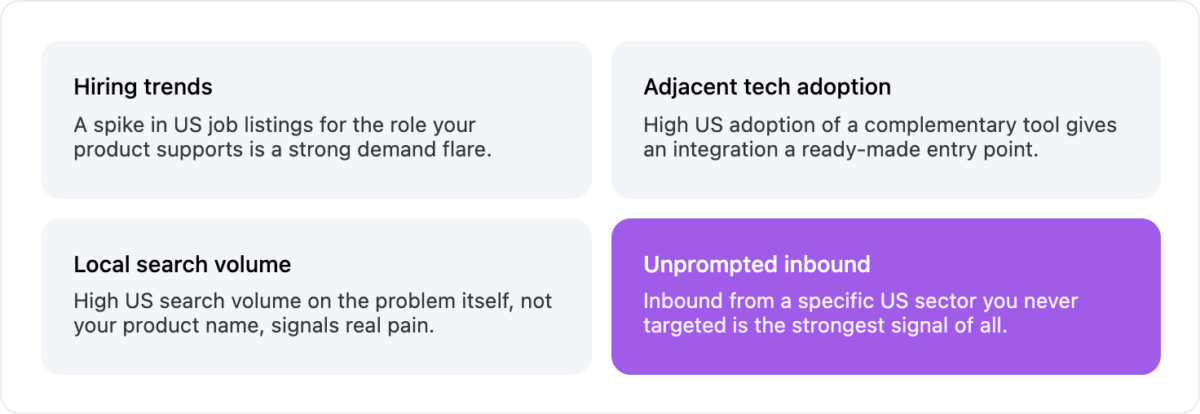Click the text about US job listings spike

coord(283,138)
